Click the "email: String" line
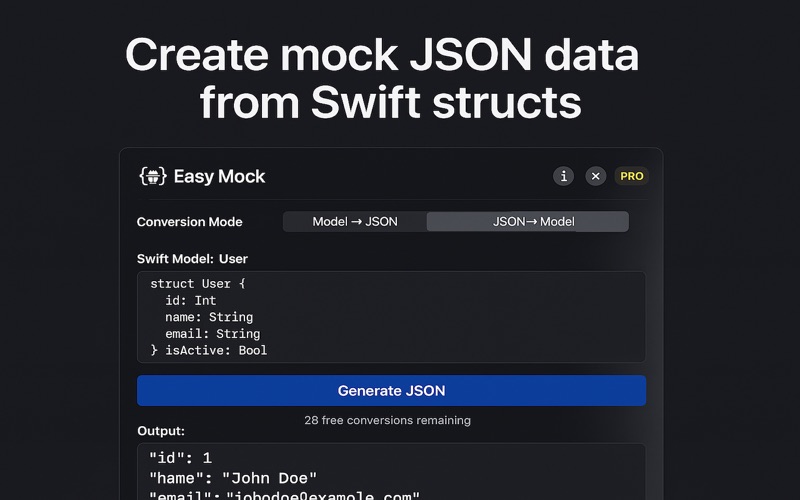 (x=212, y=334)
